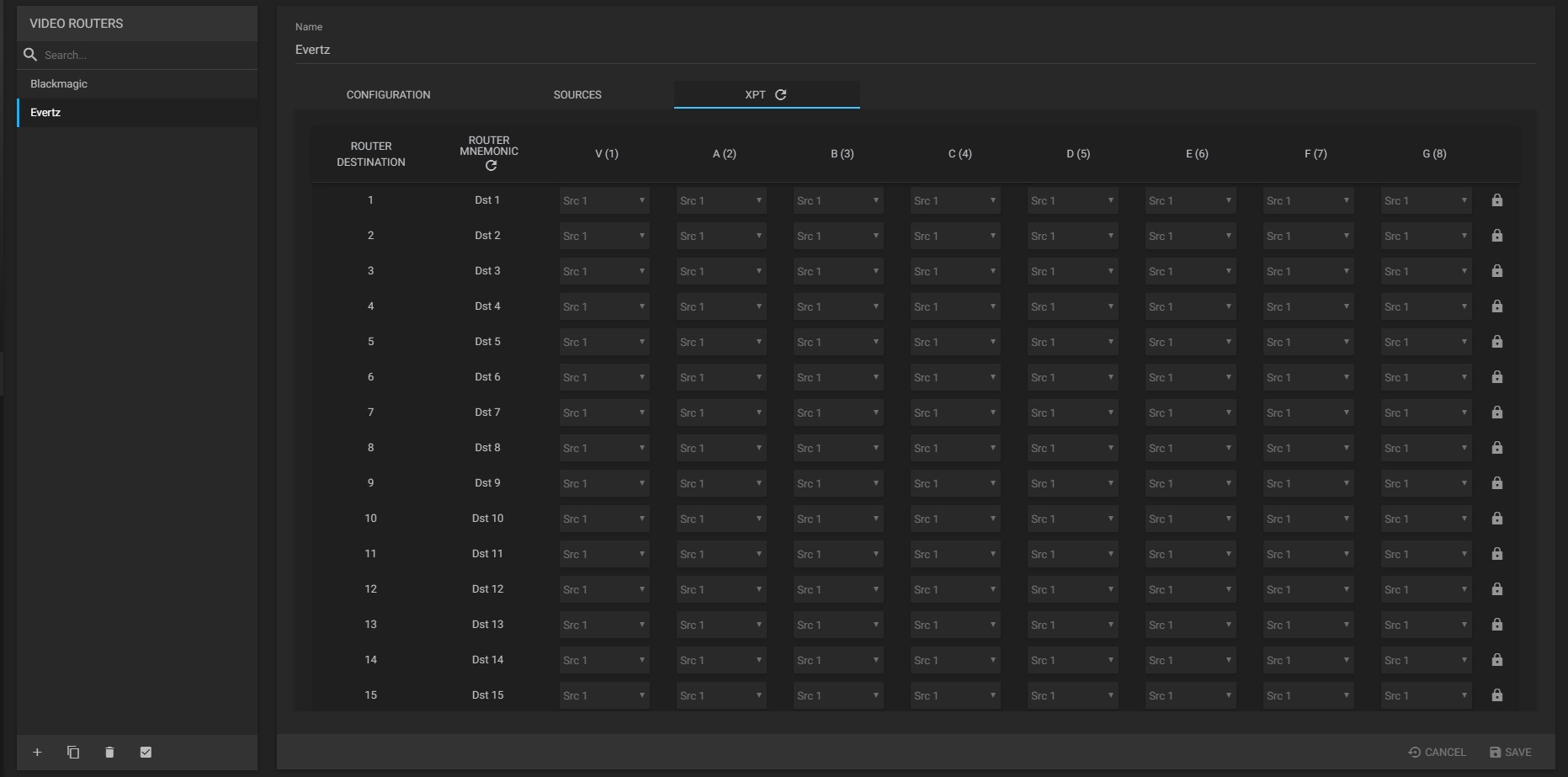Click the Dst 14 mnemonic cell
This screenshot has height=777, width=1568.
pos(487,660)
